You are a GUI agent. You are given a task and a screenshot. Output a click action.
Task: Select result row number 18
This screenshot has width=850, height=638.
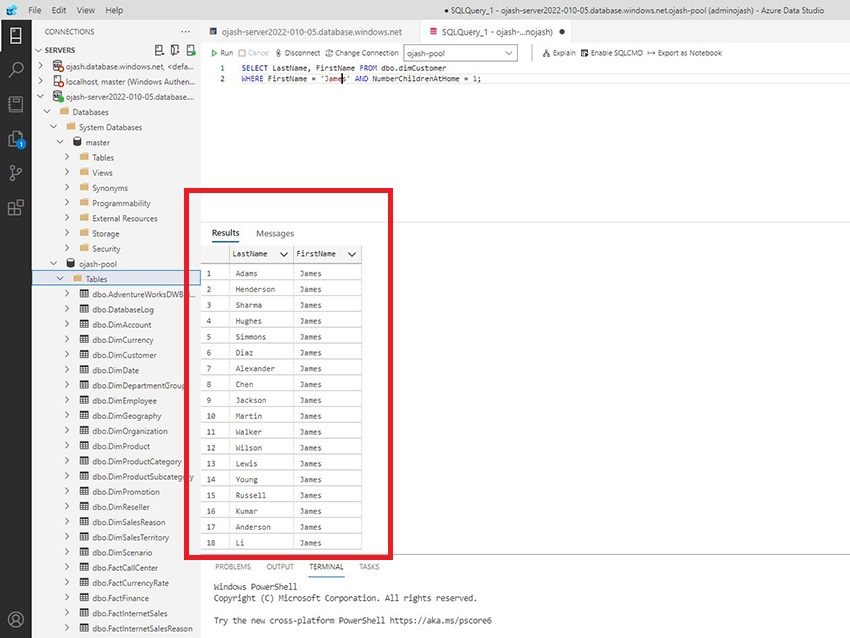pyautogui.click(x=215, y=543)
